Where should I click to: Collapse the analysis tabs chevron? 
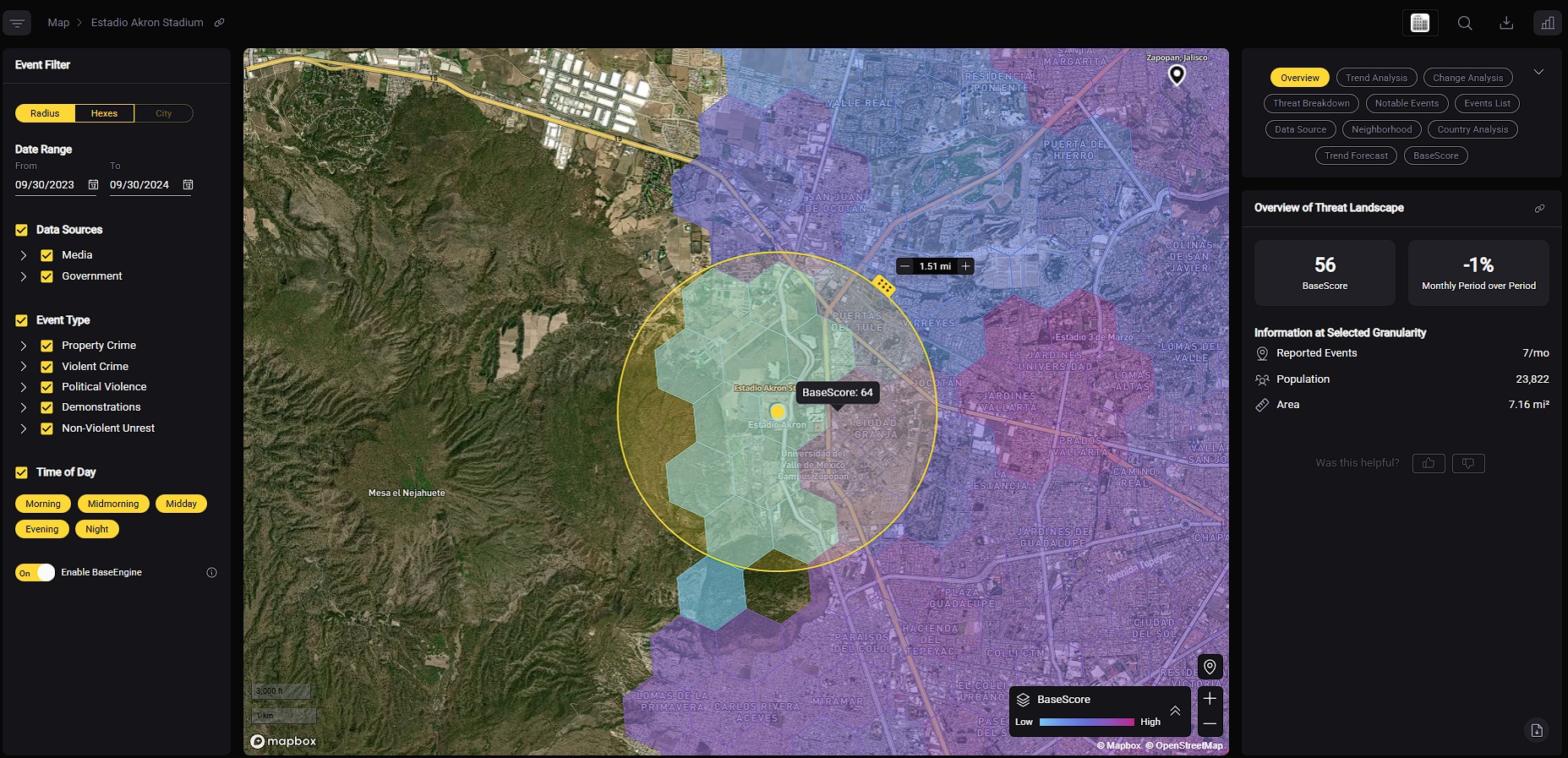pos(1538,72)
